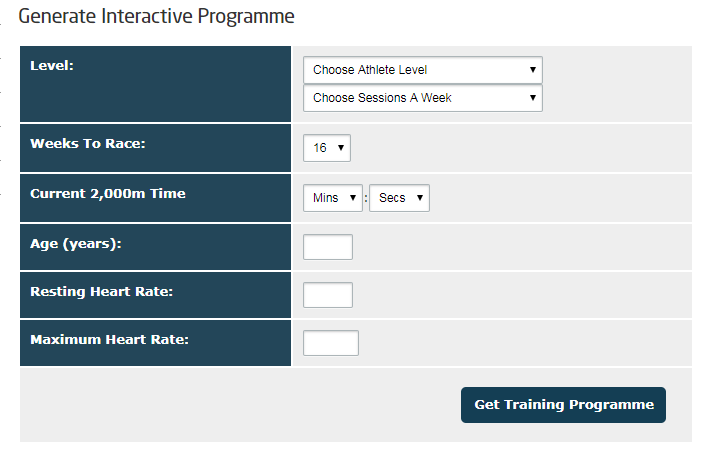Click the Current 2,000m Time label

[x=108, y=193]
